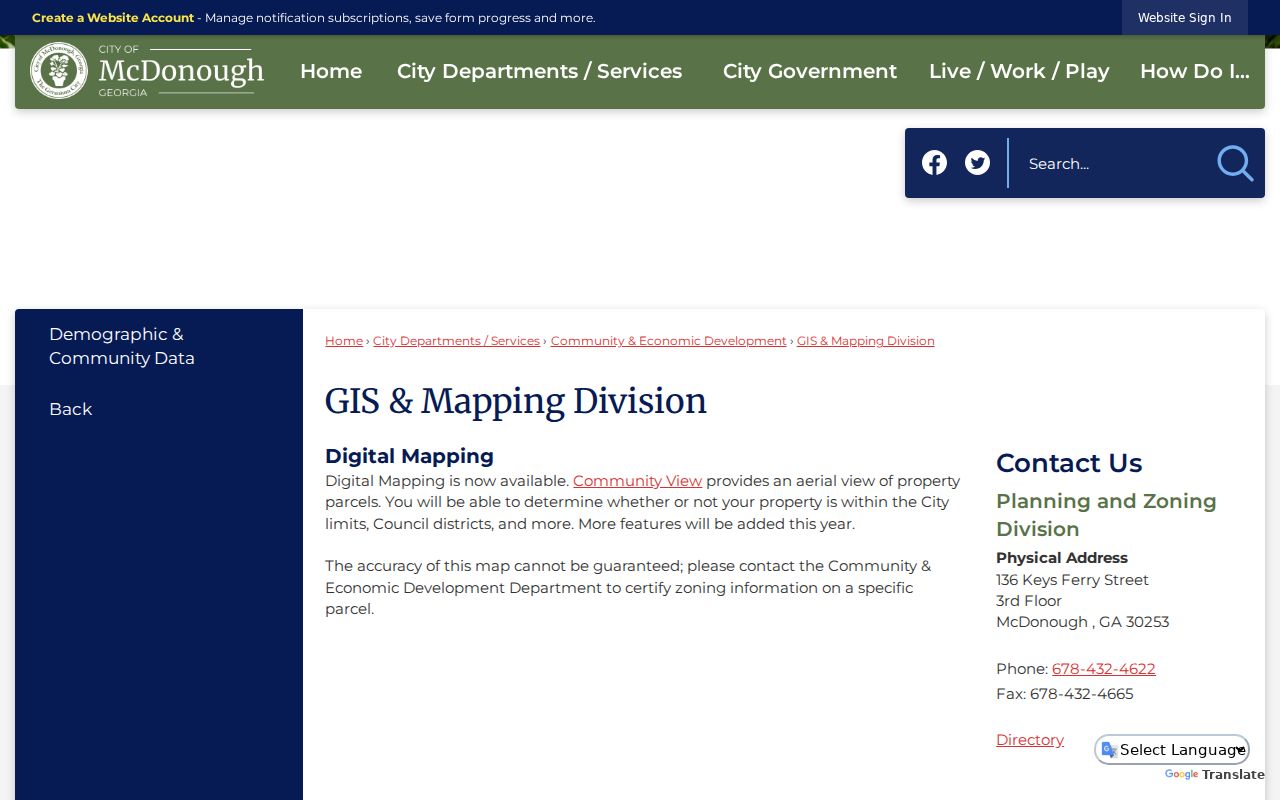
Task: Open the Directory link
Action: pyautogui.click(x=1030, y=740)
